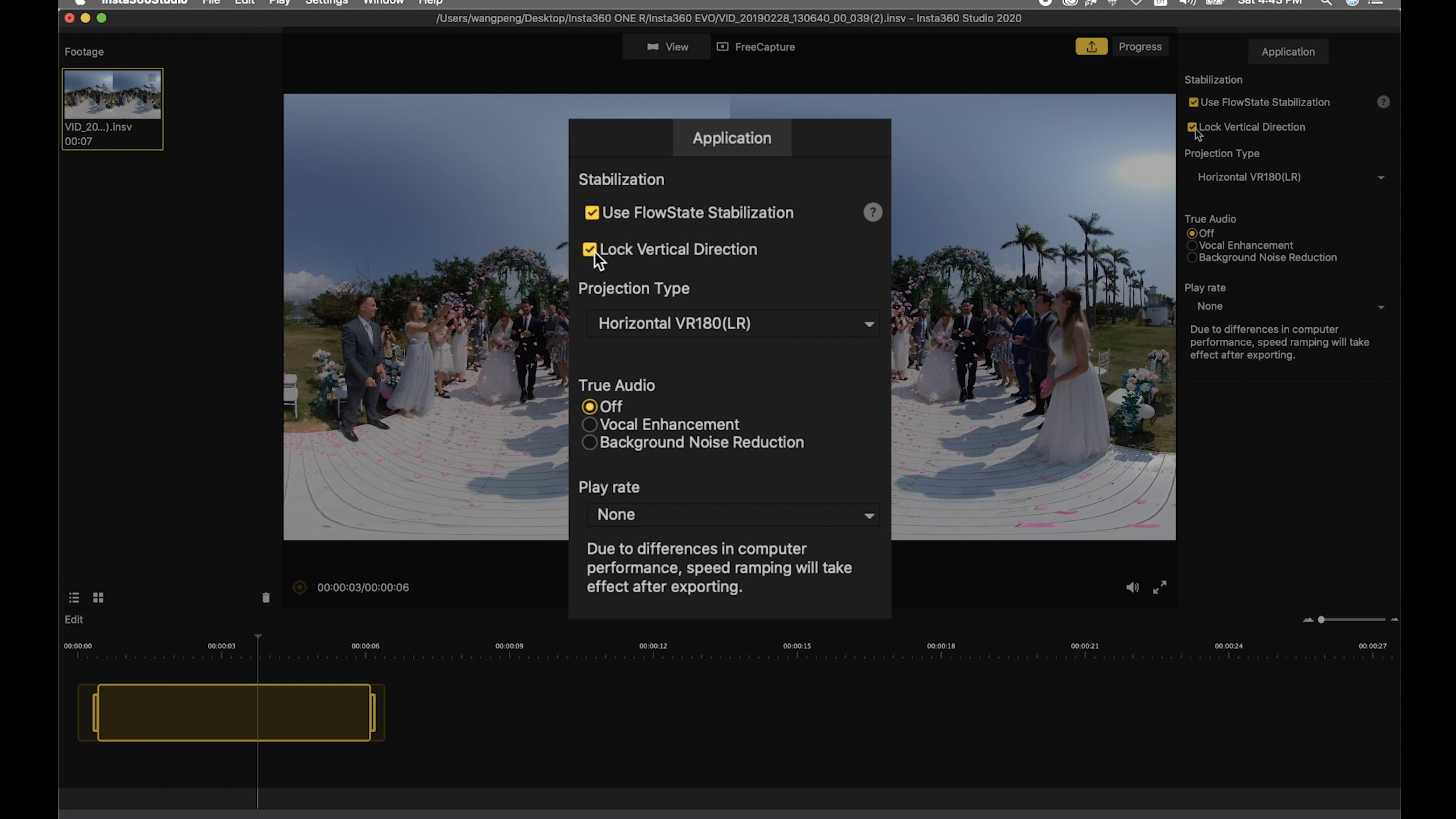Delete footage using the trash icon
Screen dimensions: 1456x819
point(266,597)
